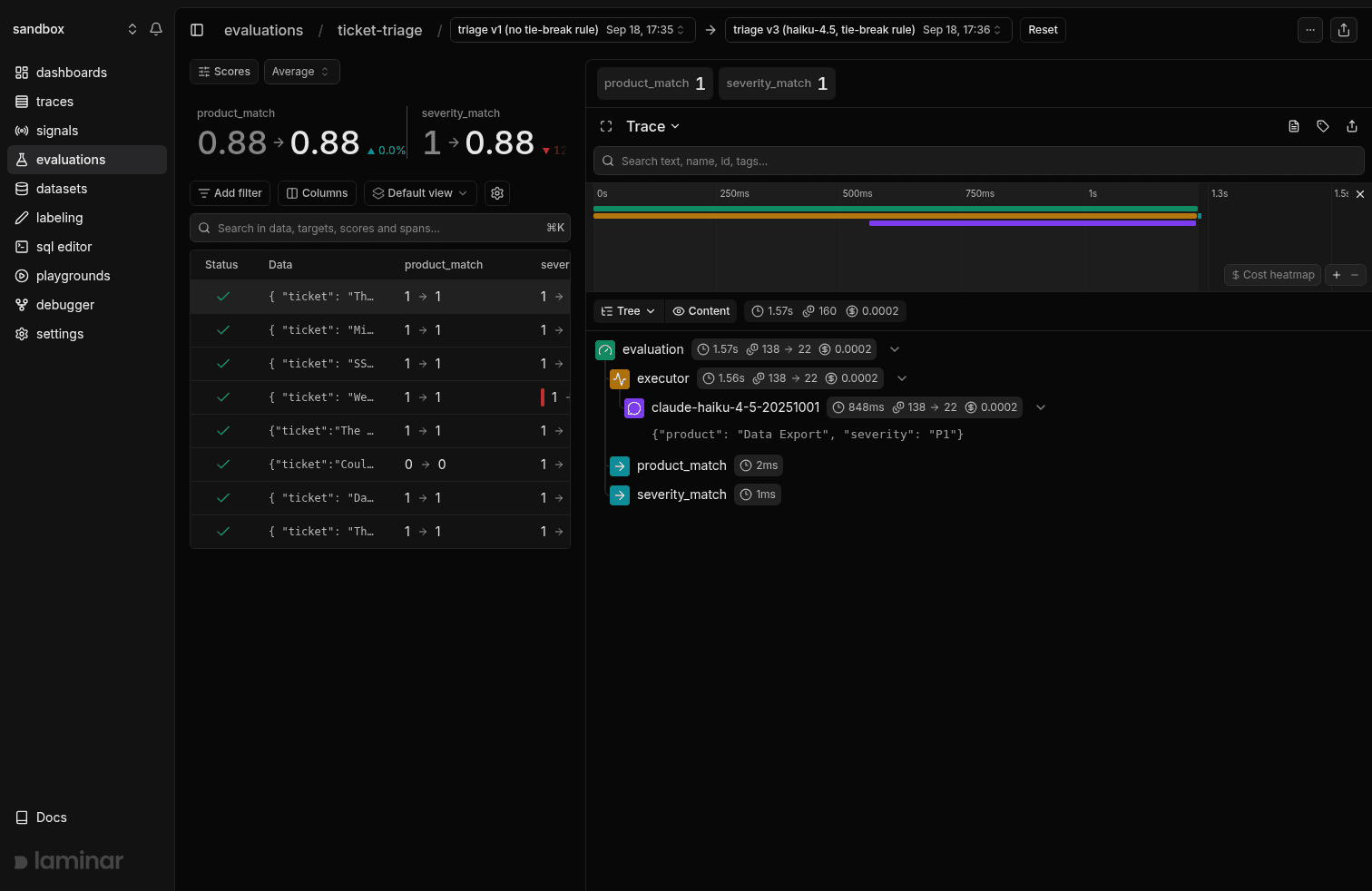This screenshot has width=1372, height=891.
Task: Click the executor span orange icon
Action: tap(620, 378)
